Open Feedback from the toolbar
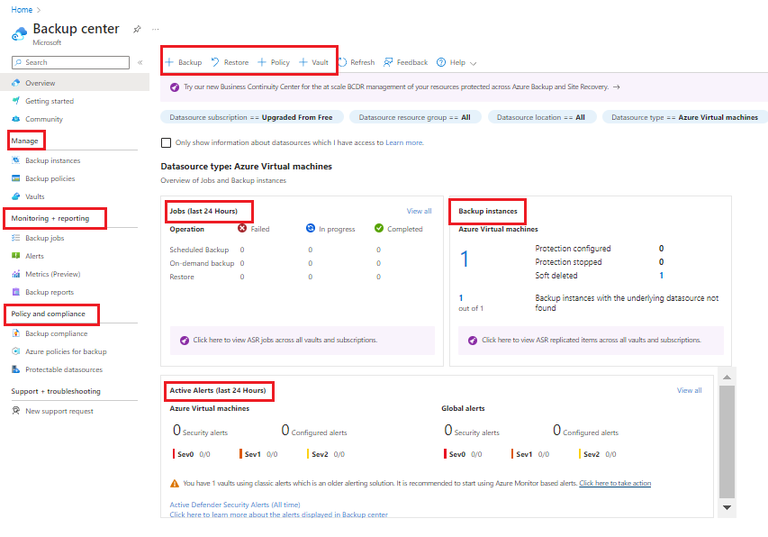This screenshot has height=537, width=768. tap(406, 62)
